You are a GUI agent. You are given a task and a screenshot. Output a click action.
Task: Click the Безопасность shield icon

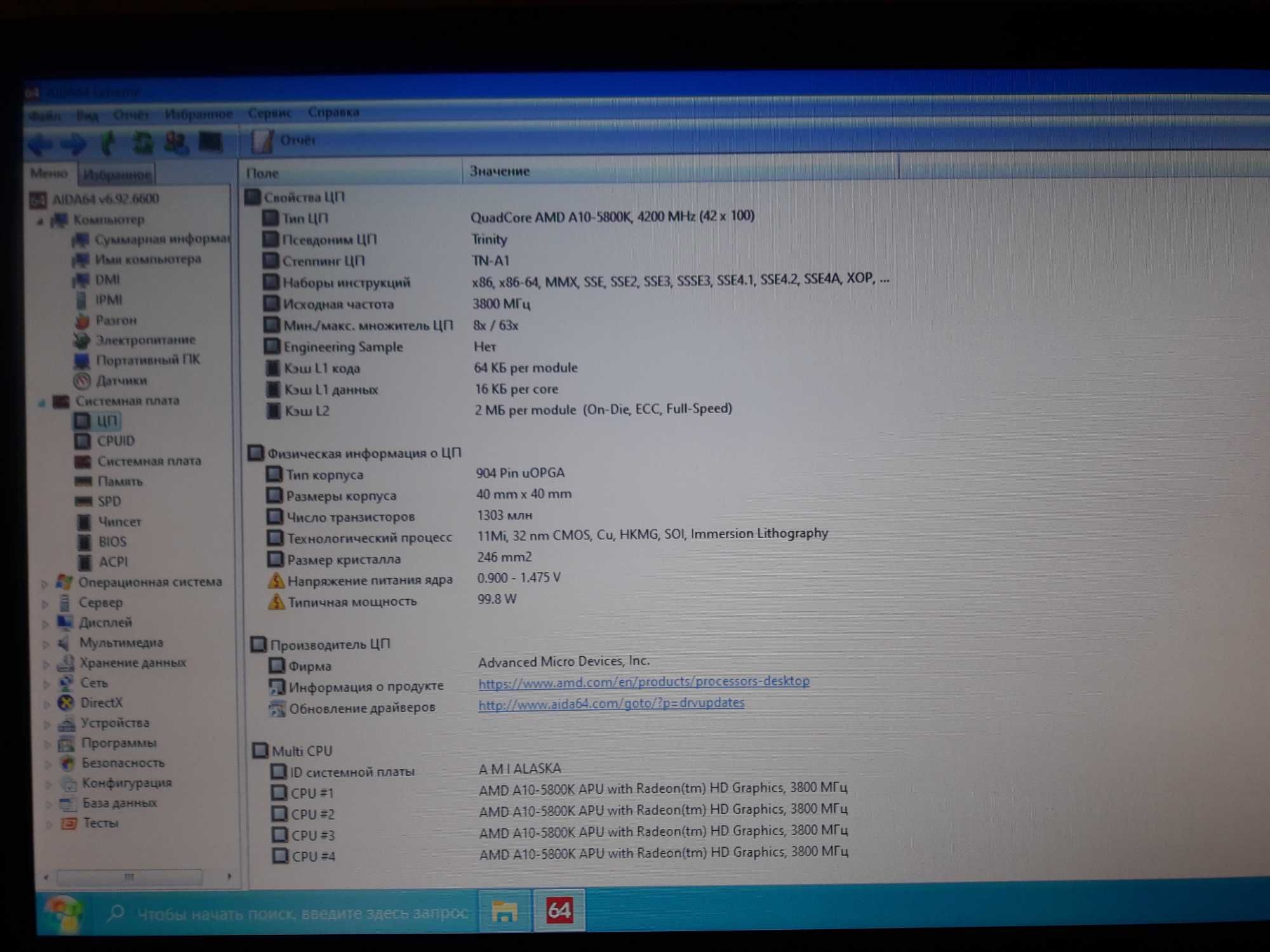pos(67,764)
